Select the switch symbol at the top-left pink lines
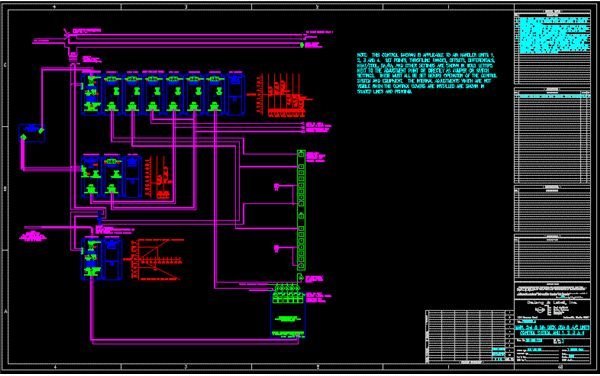Image resolution: width=600 pixels, height=376 pixels. (x=67, y=34)
